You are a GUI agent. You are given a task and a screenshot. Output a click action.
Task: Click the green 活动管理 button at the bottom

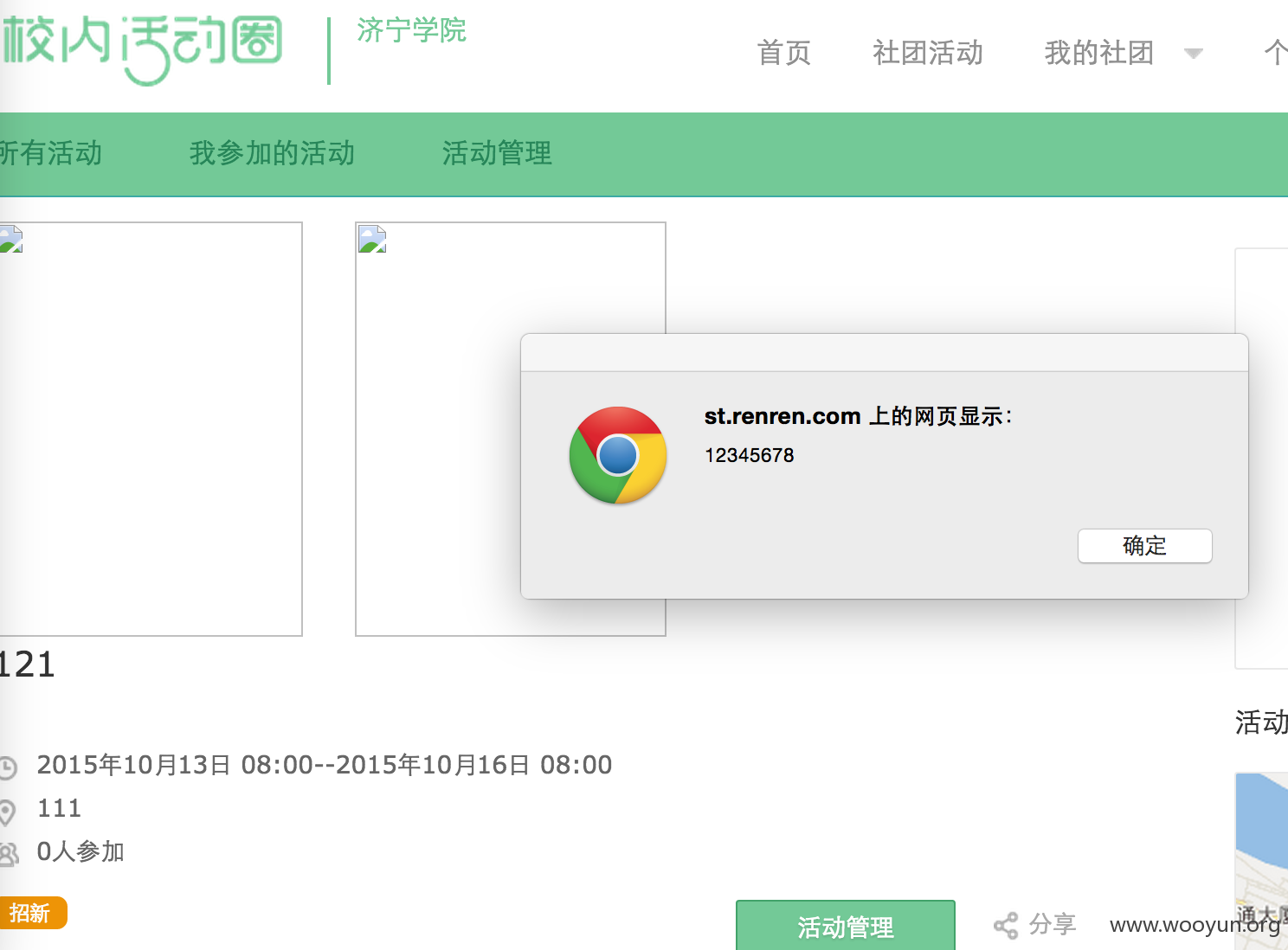pyautogui.click(x=846, y=926)
